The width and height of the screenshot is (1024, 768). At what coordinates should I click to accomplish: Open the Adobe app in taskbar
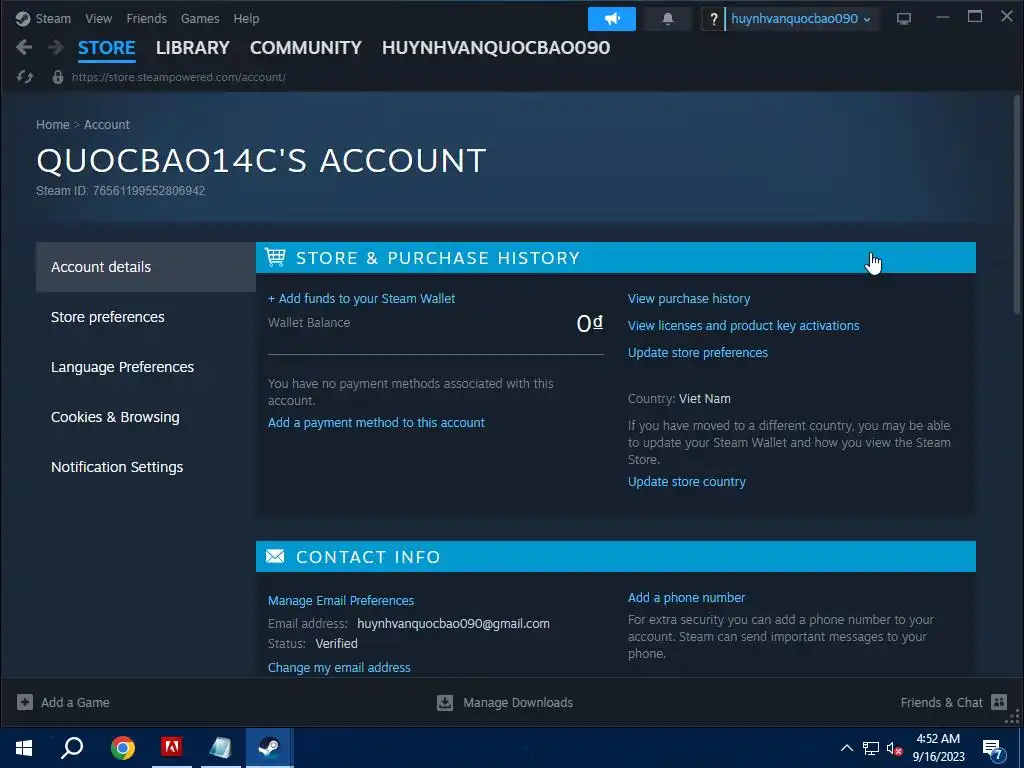pyautogui.click(x=172, y=748)
